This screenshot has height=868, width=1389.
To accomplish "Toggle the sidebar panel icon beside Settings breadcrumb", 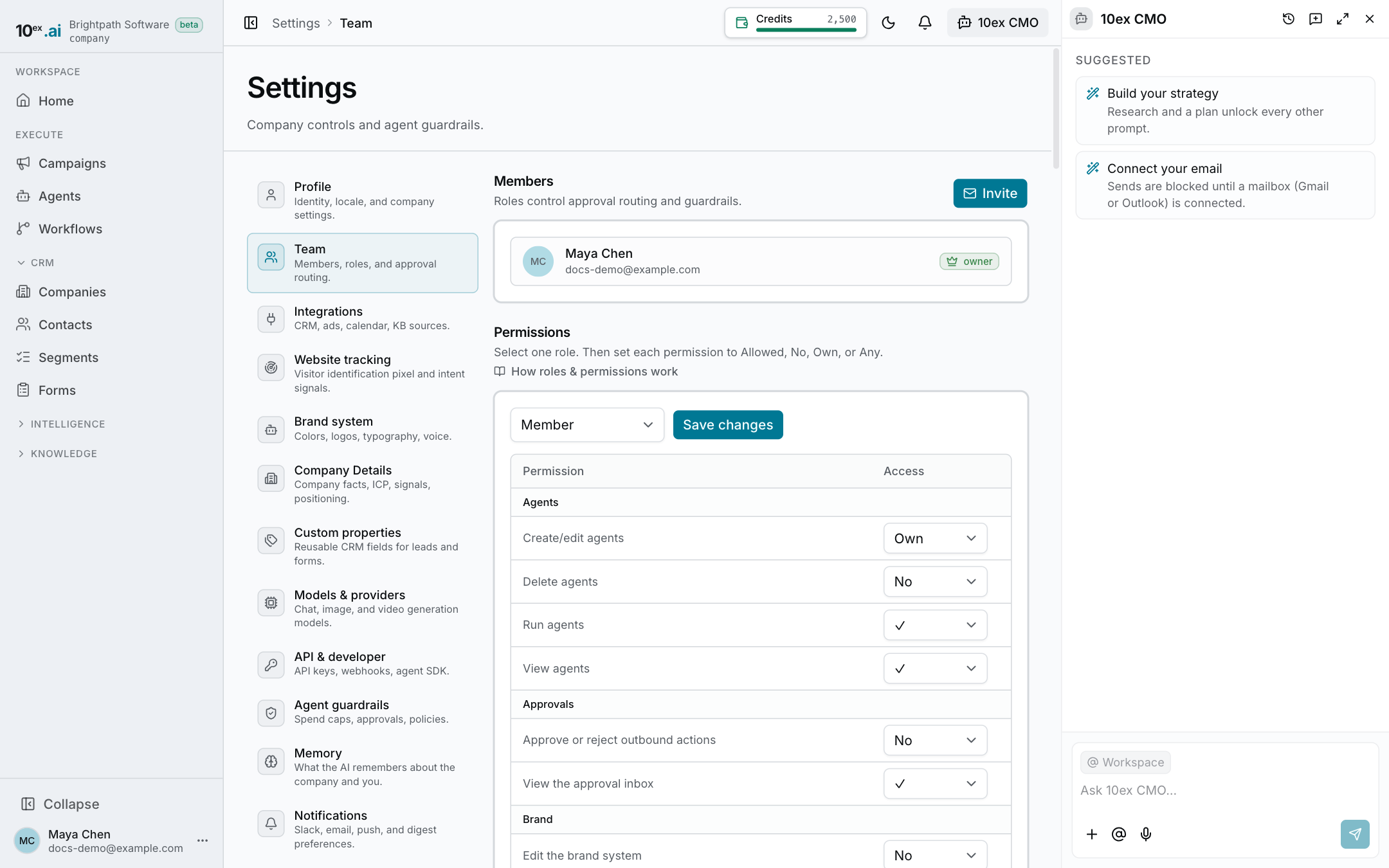I will pos(251,23).
